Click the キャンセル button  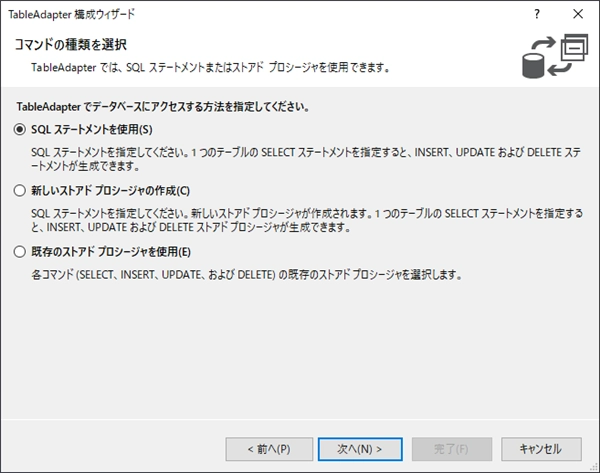click(x=541, y=449)
